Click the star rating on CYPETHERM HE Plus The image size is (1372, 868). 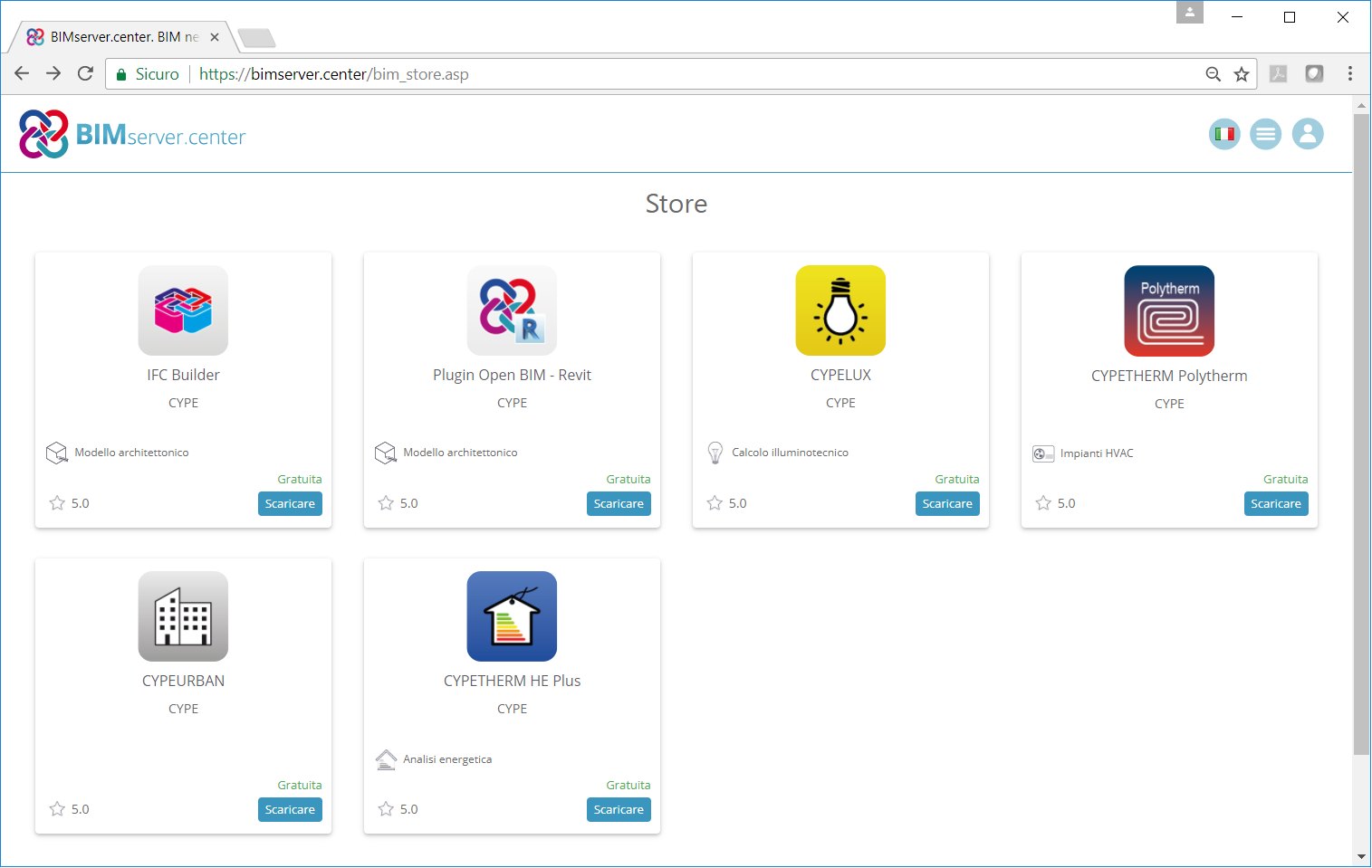(386, 809)
